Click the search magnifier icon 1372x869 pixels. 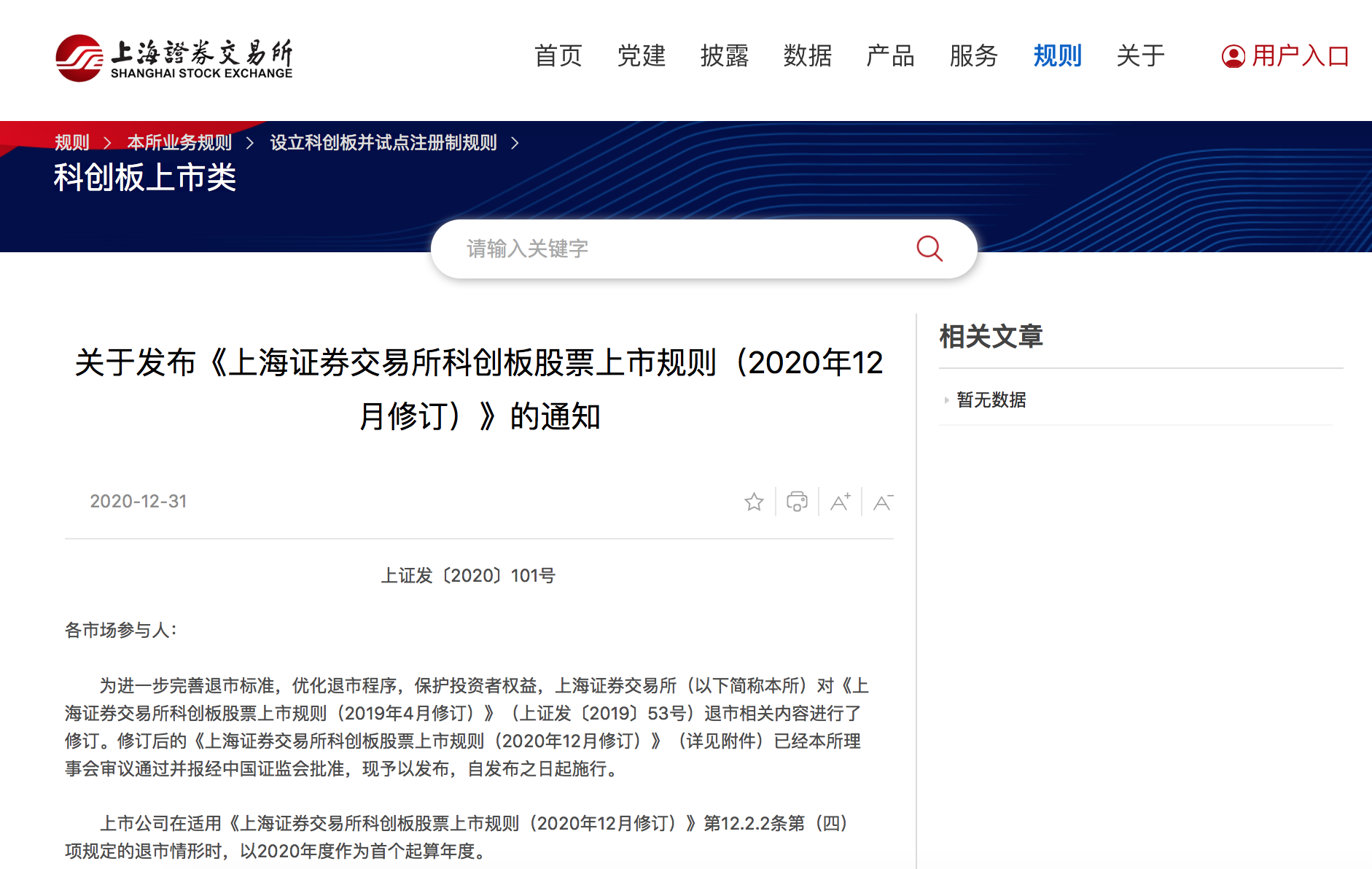(x=929, y=249)
